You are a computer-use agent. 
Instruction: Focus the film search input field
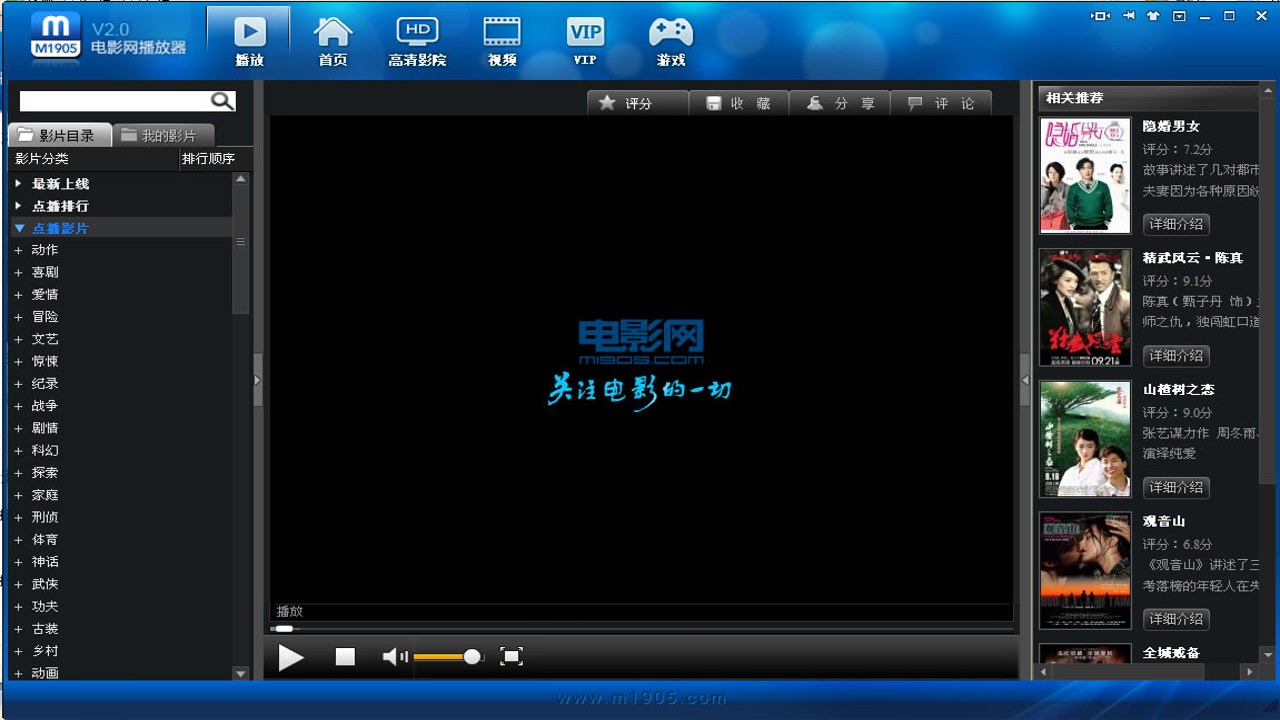[x=114, y=101]
